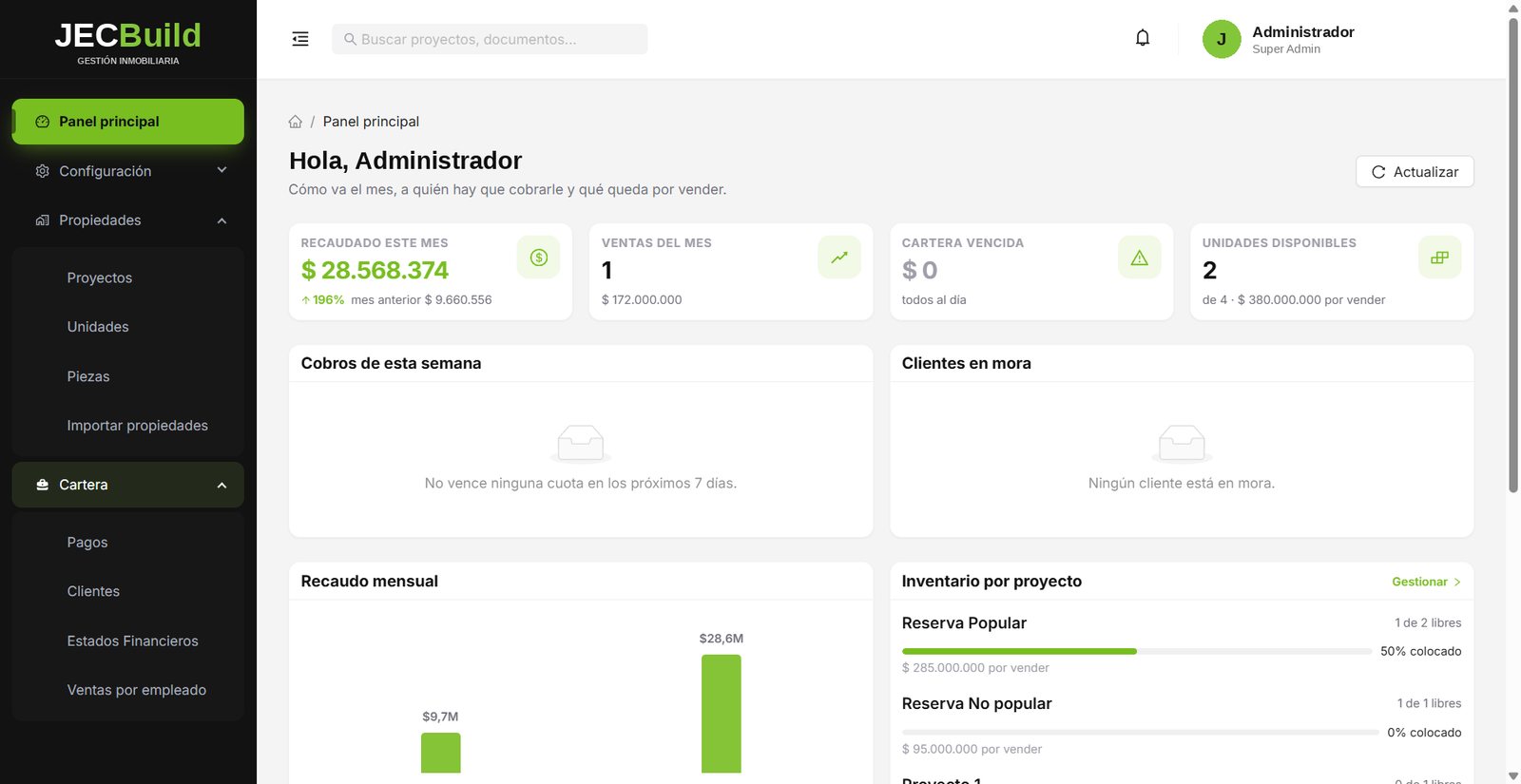Screen dimensions: 1521x784
Task: Click the Panel principal dashboard icon
Action: click(x=43, y=122)
